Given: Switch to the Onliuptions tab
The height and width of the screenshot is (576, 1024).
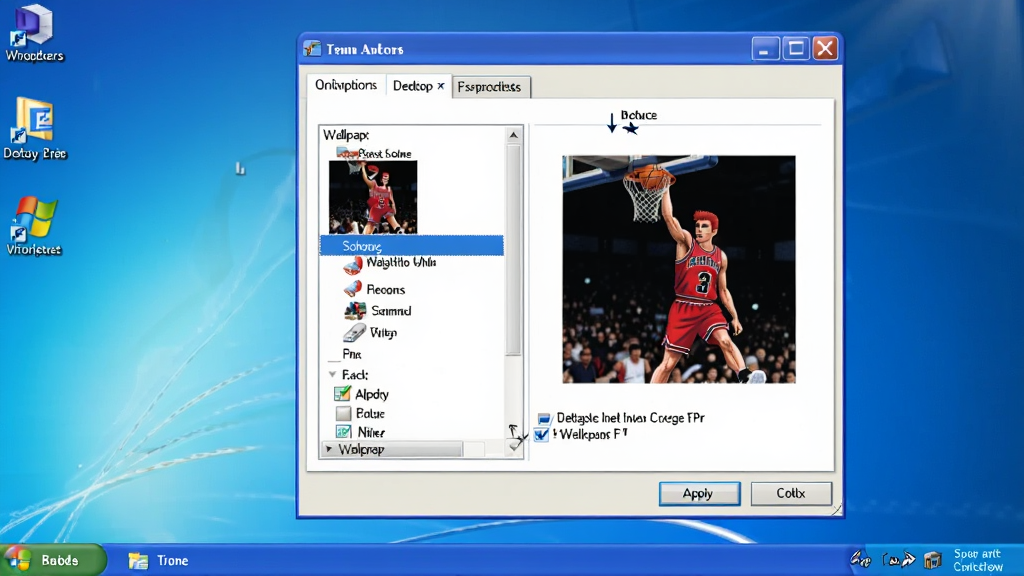Looking at the screenshot, I should [x=346, y=86].
